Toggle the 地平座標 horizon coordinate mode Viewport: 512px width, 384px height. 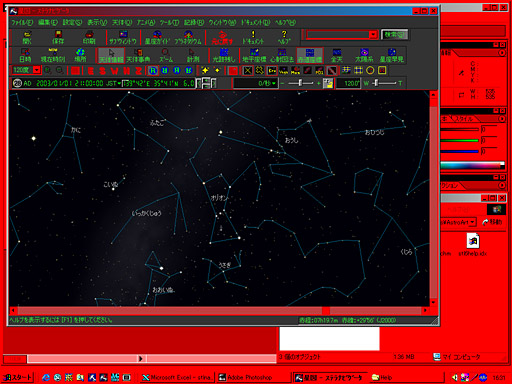point(254,55)
